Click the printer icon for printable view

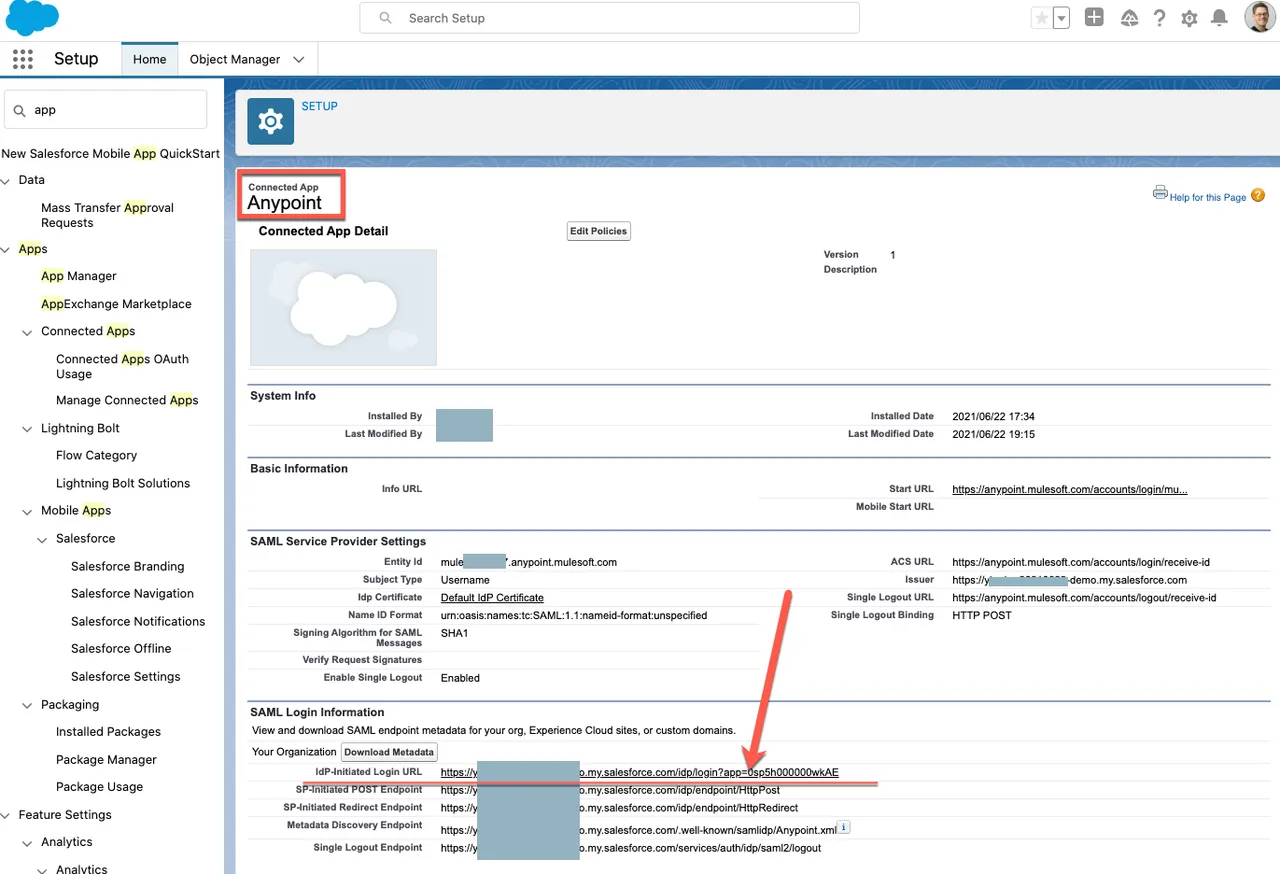point(1160,192)
